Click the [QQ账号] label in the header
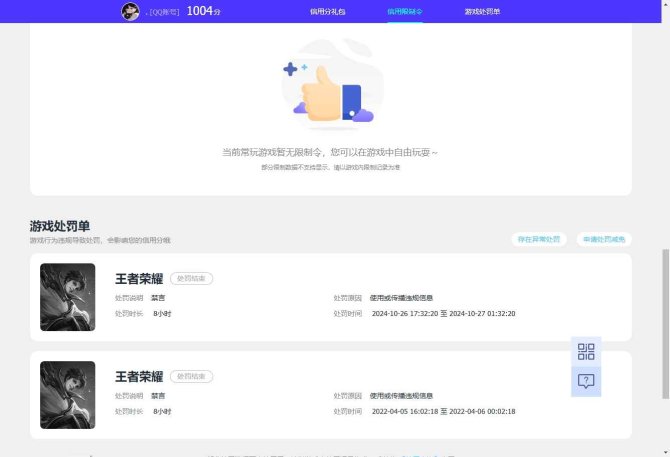670x457 pixels. click(x=164, y=12)
